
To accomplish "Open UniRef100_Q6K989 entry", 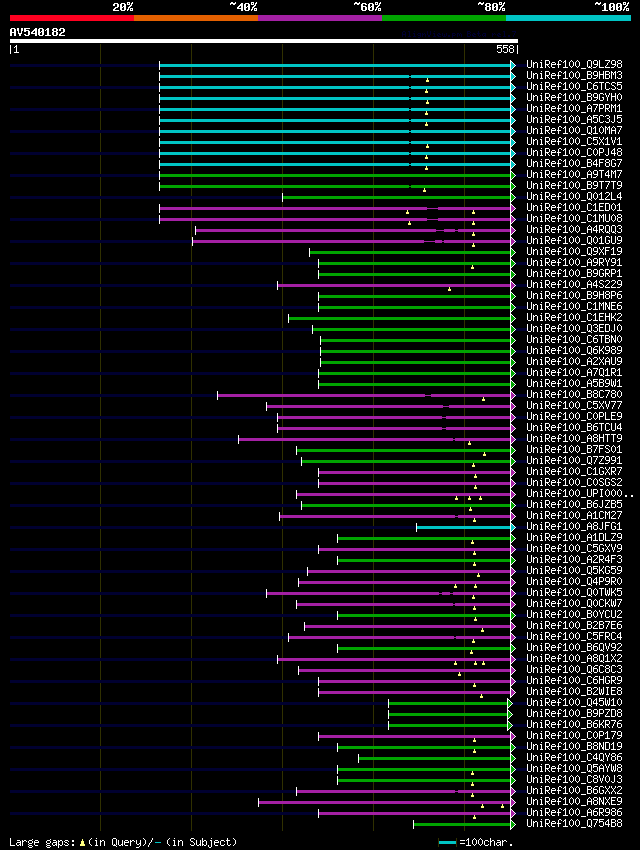I will [x=574, y=351].
